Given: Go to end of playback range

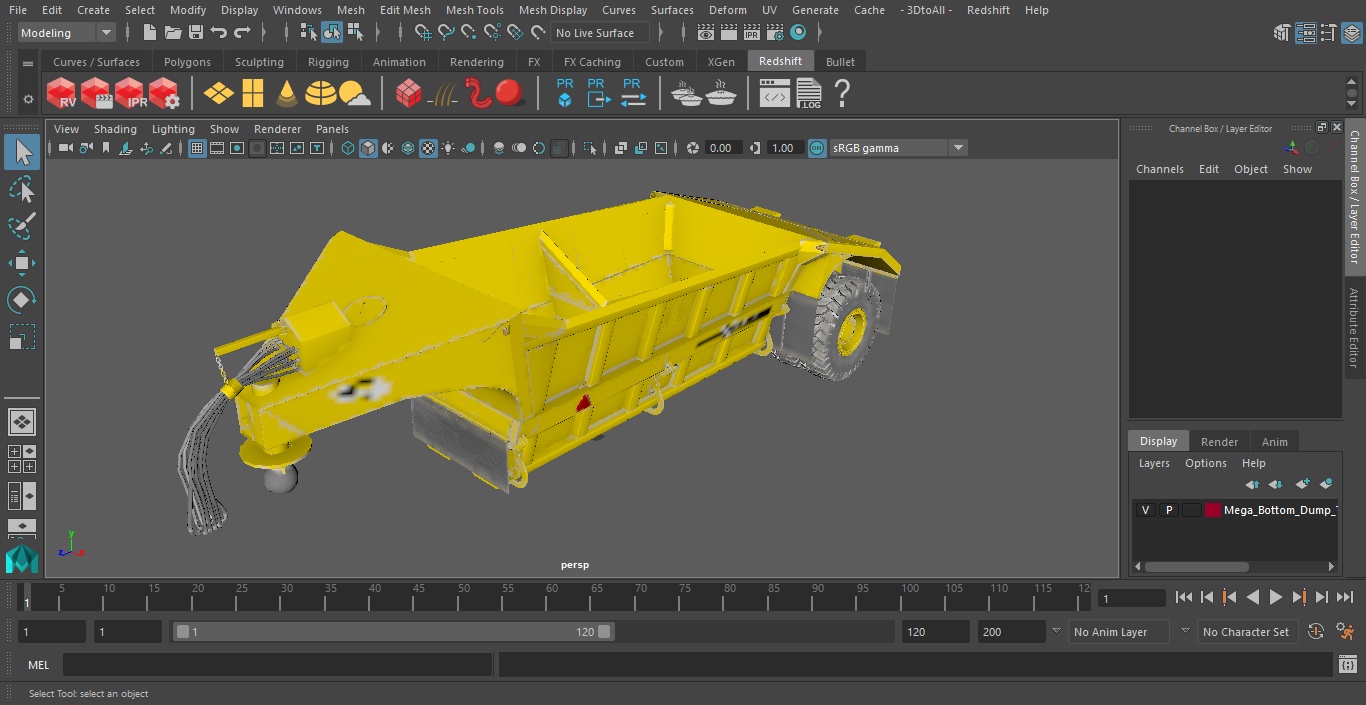Looking at the screenshot, I should [x=1345, y=597].
